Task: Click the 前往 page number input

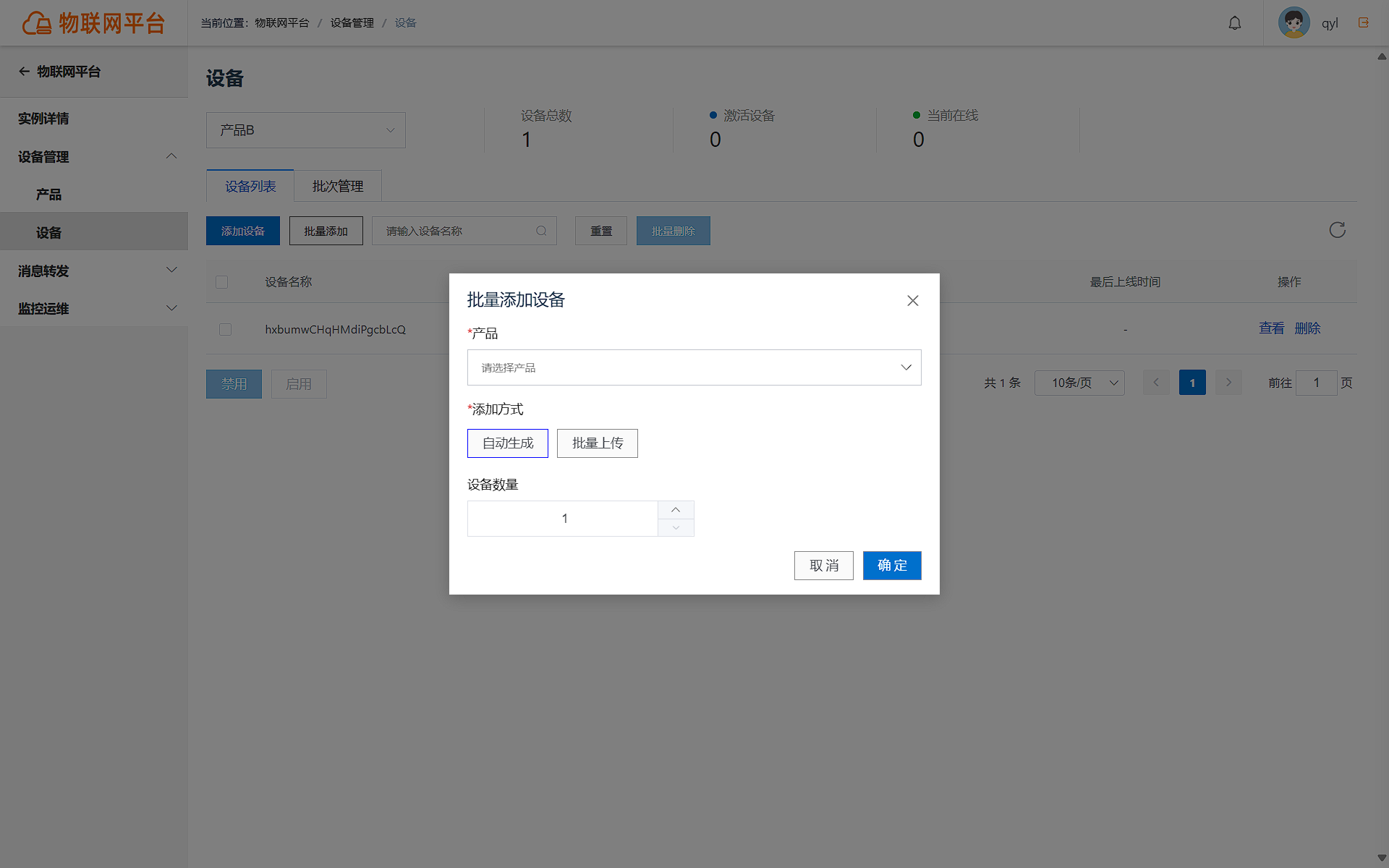Action: 1317,383
